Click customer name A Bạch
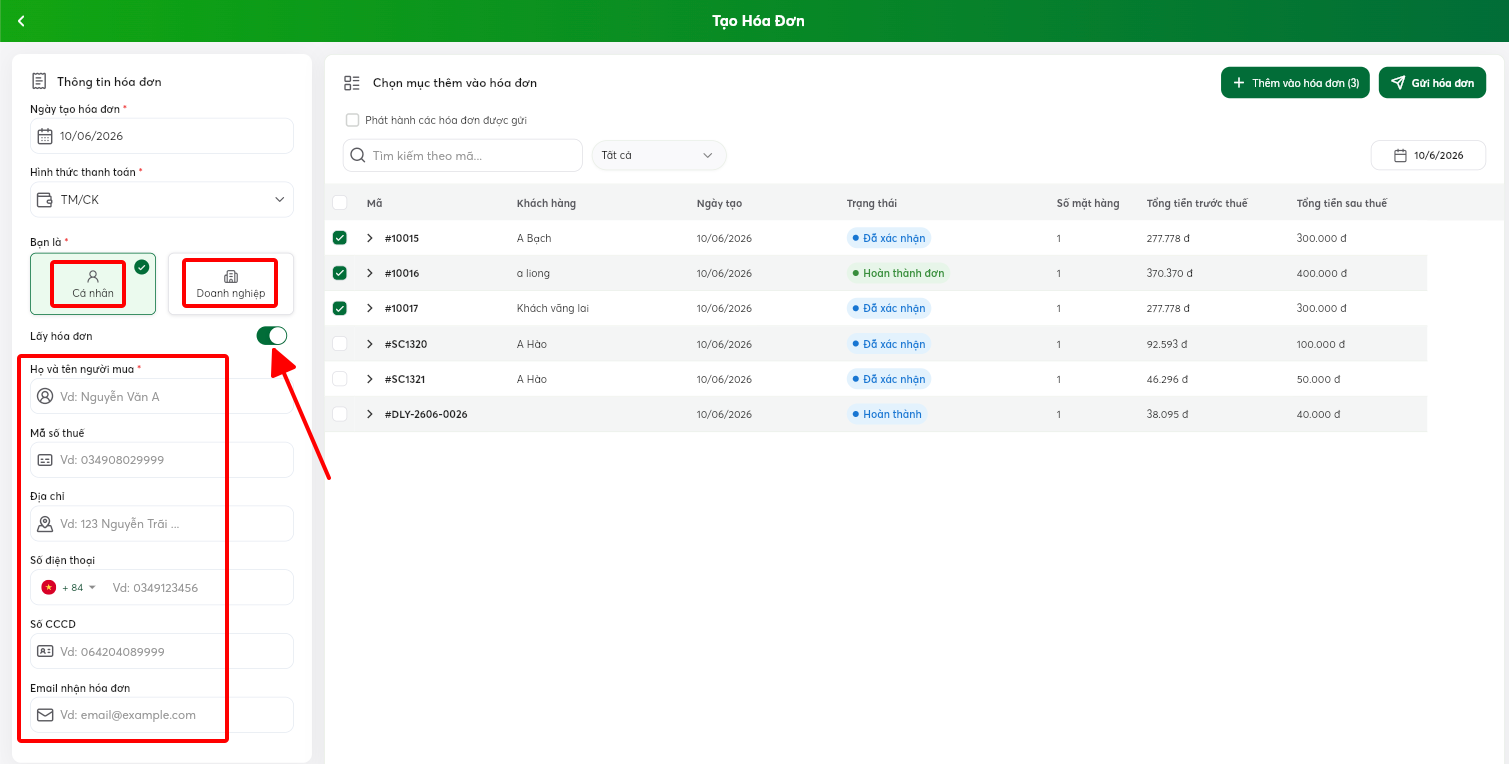Screen dimensions: 1509x764 (x=534, y=238)
